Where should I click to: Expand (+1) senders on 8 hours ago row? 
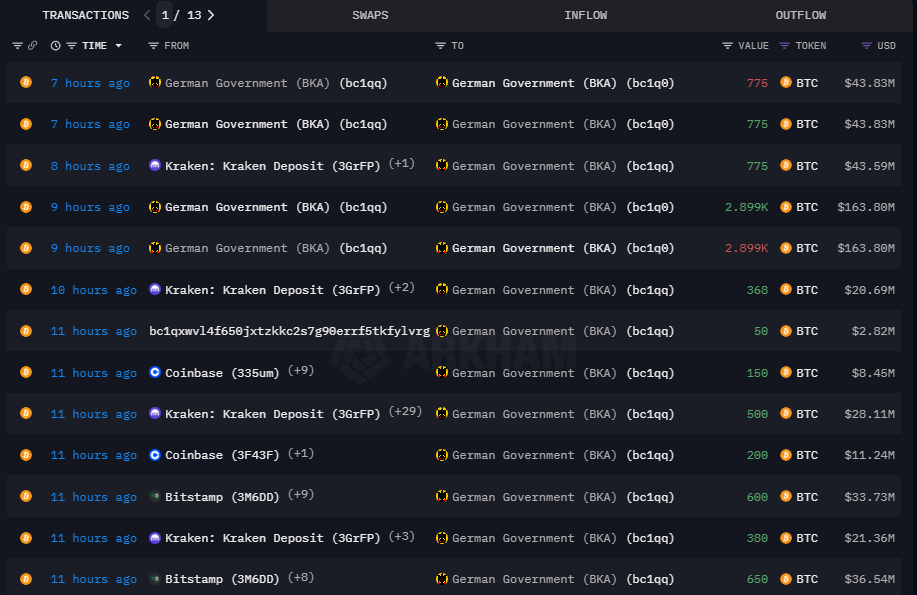402,163
